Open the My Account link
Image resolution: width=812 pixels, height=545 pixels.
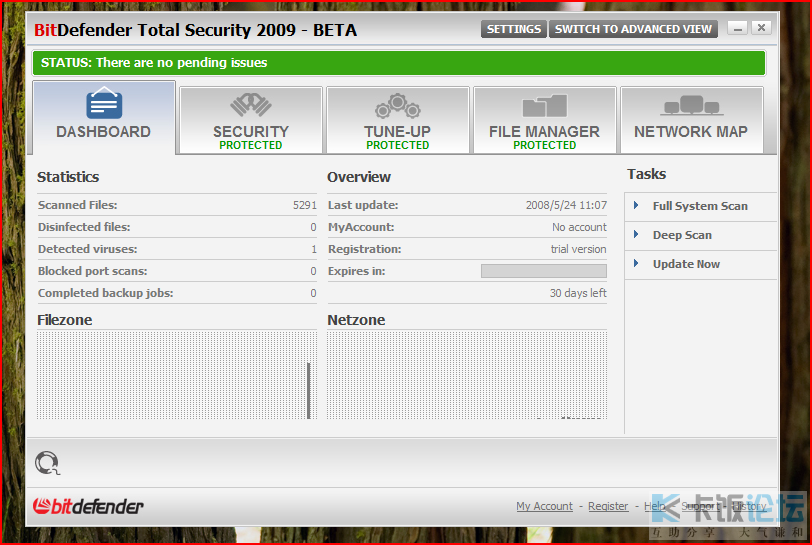click(x=544, y=507)
